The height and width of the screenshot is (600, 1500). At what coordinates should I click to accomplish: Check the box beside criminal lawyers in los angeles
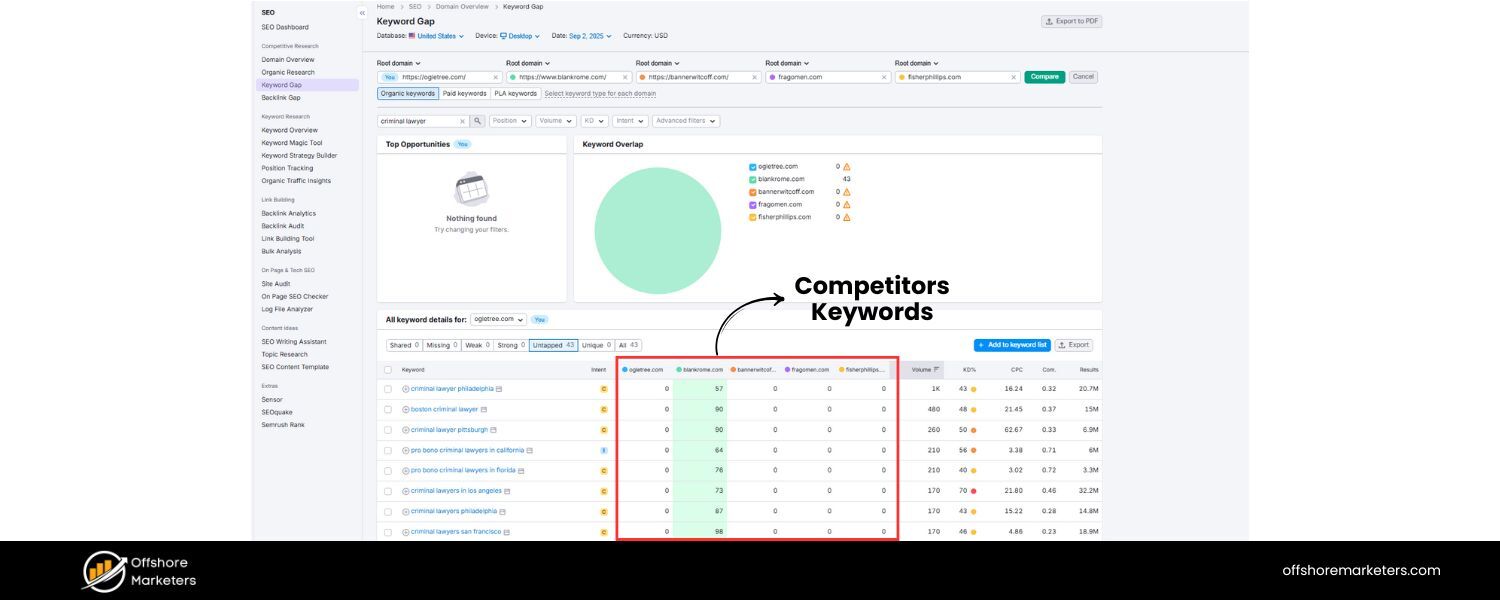pyautogui.click(x=389, y=490)
